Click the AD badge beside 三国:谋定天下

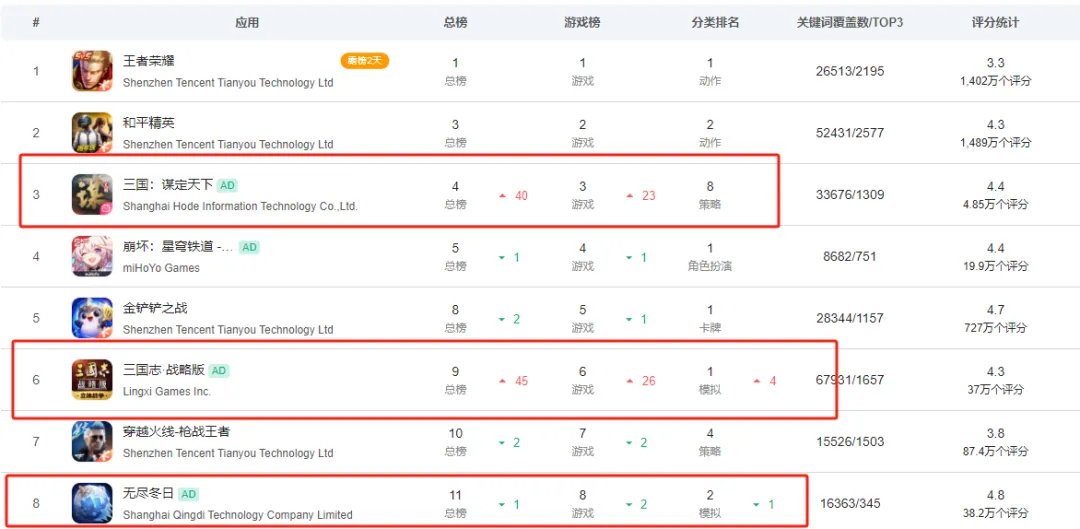point(228,185)
